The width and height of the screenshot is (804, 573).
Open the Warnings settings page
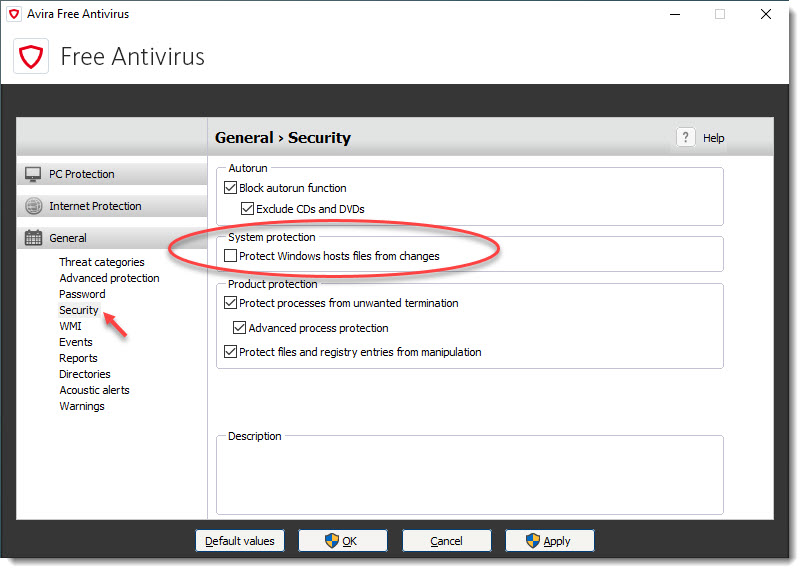pos(82,406)
